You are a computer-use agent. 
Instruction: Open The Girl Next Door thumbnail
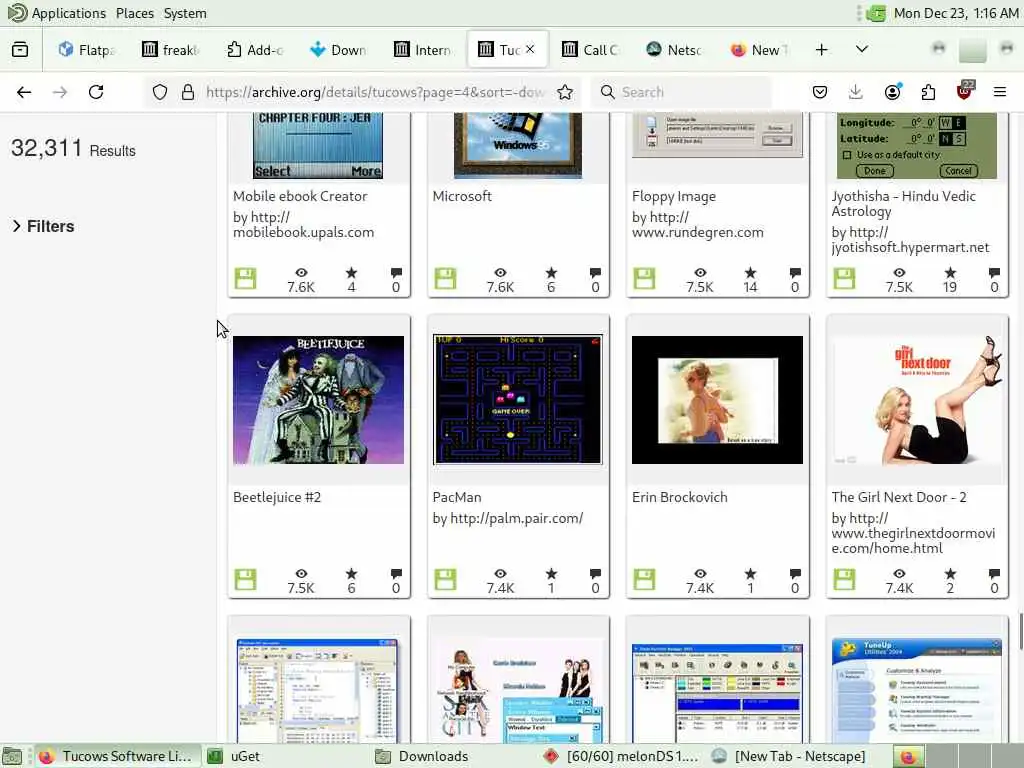(x=917, y=400)
